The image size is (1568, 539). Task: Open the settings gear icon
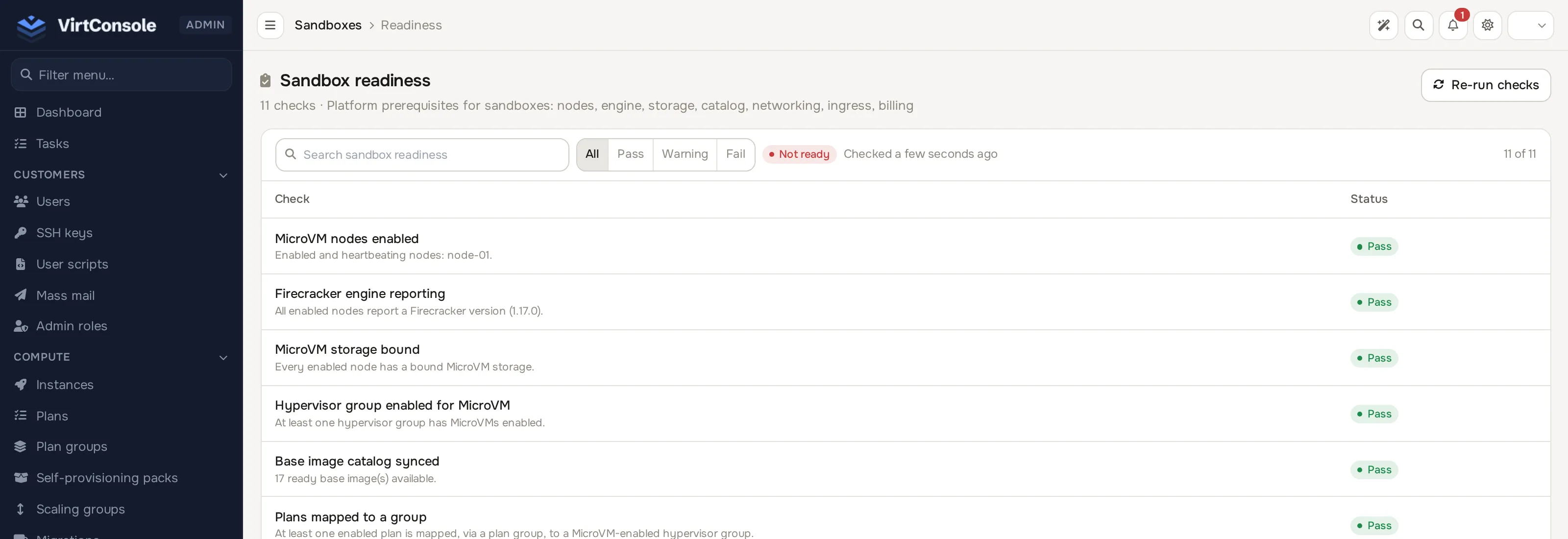point(1488,25)
